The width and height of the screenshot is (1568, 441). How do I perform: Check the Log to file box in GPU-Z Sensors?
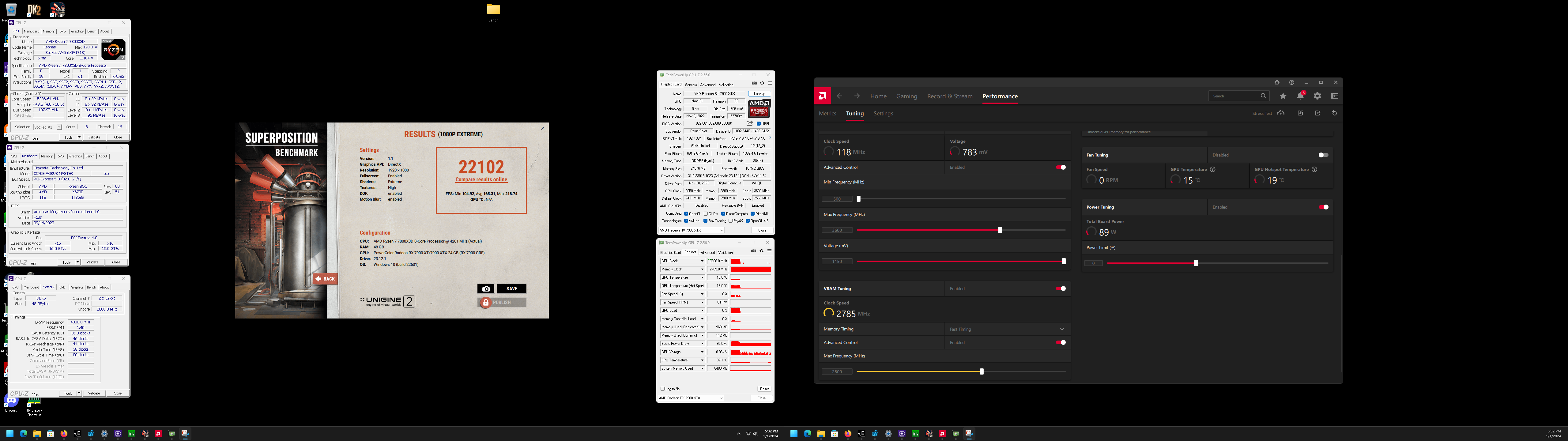[x=663, y=389]
